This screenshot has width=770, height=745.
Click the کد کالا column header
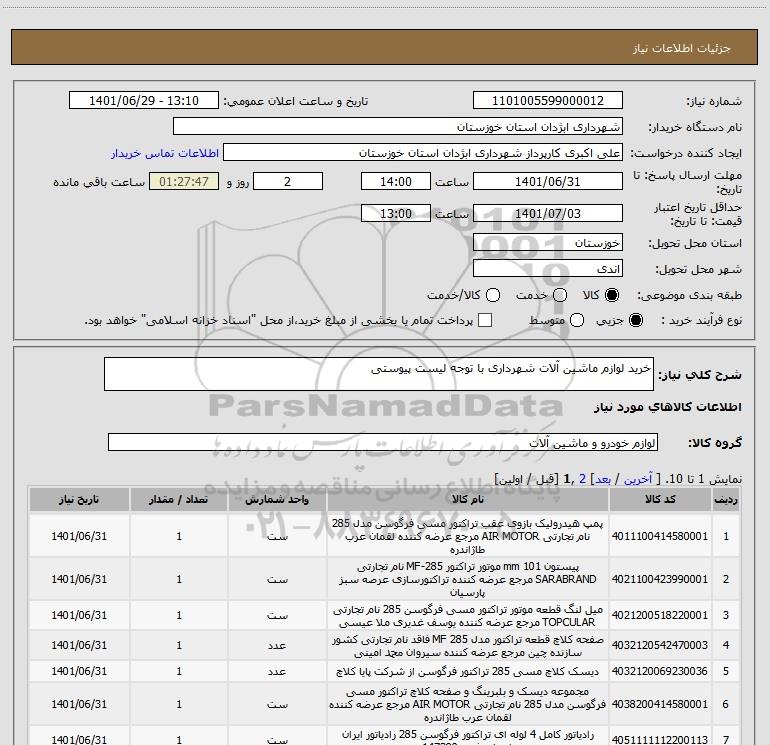pos(660,499)
